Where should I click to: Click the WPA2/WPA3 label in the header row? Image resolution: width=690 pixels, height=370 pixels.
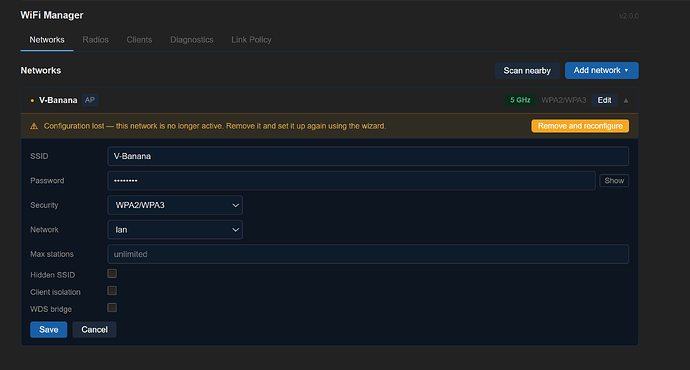563,100
